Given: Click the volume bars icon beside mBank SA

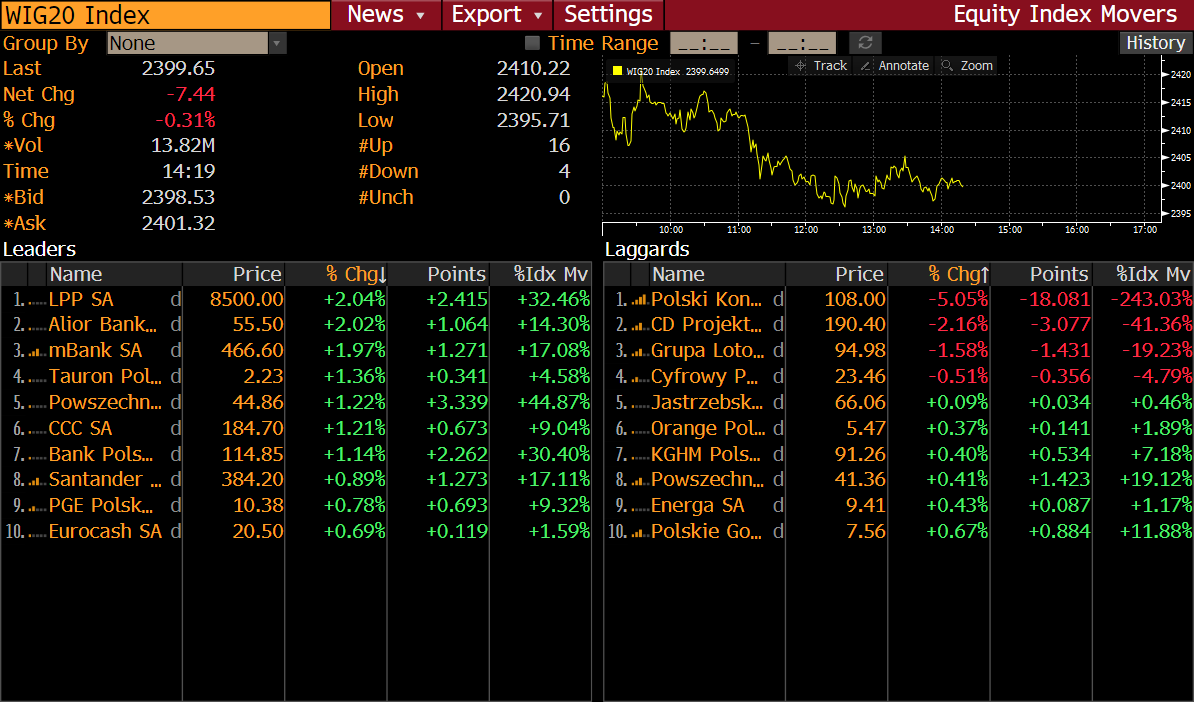Looking at the screenshot, I should 38,351.
